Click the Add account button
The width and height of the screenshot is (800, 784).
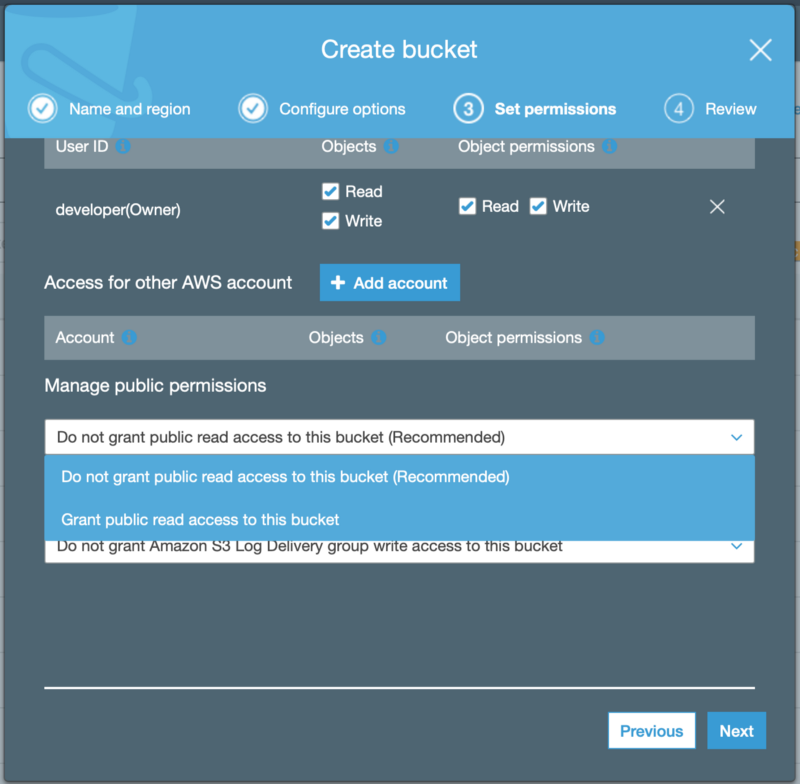point(390,283)
